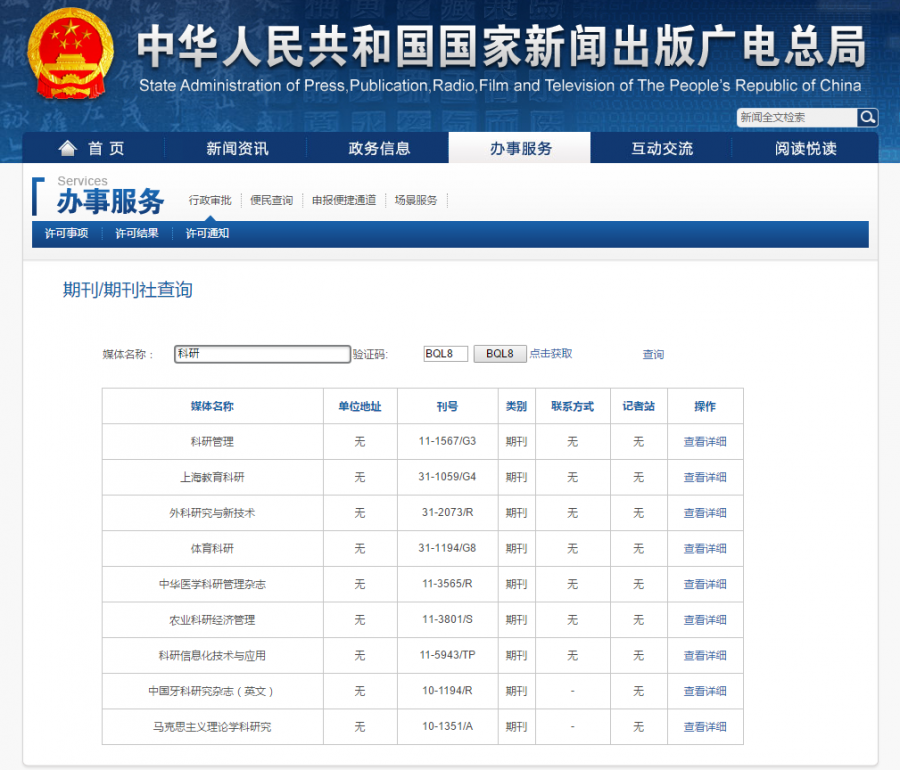This screenshot has height=770, width=900.
Task: Click the 31-1059/G4 issue number
Action: point(447,477)
